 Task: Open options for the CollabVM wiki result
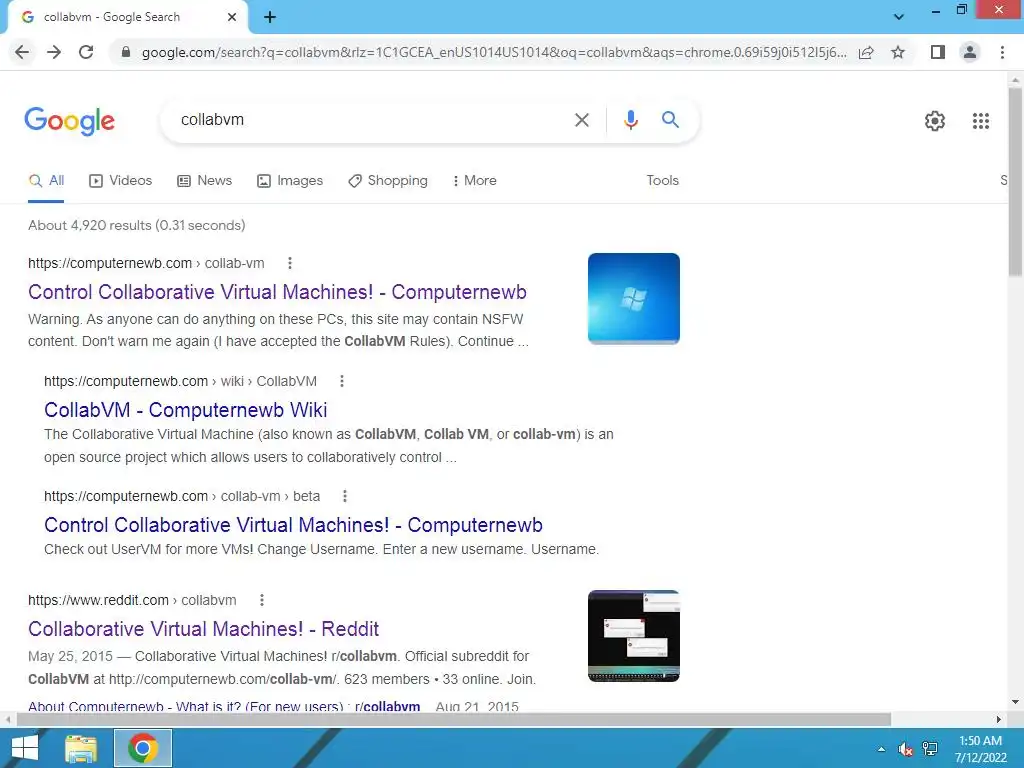[342, 381]
